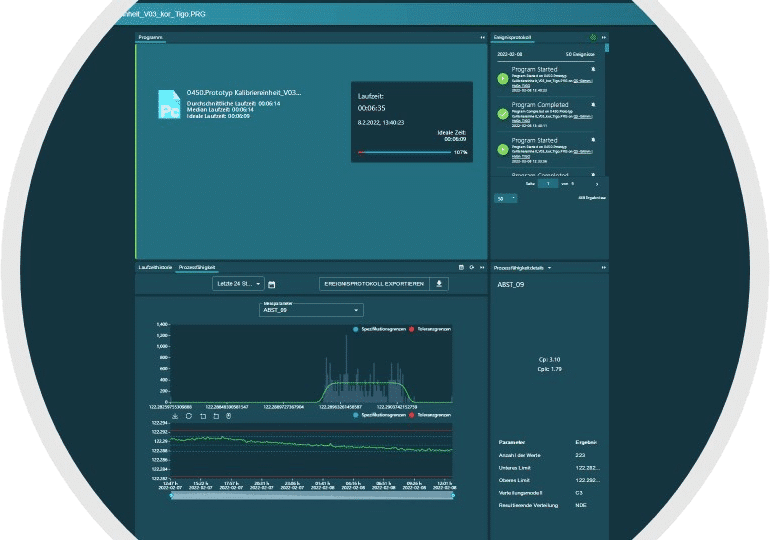Switch to the Laufzeithistorie tab
This screenshot has width=770, height=540.
[155, 268]
